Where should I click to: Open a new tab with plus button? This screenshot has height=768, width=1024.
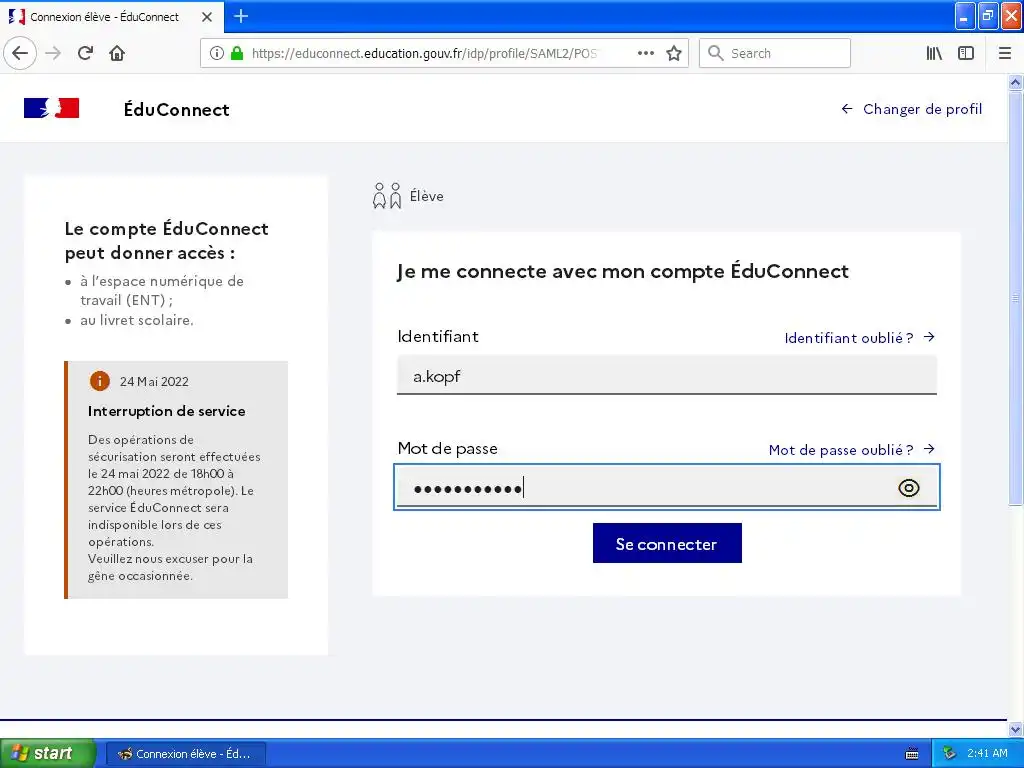point(241,16)
